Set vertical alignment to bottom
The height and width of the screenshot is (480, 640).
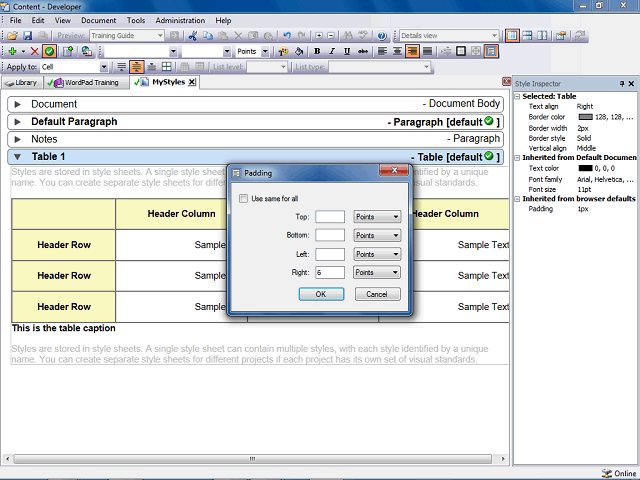click(x=152, y=67)
